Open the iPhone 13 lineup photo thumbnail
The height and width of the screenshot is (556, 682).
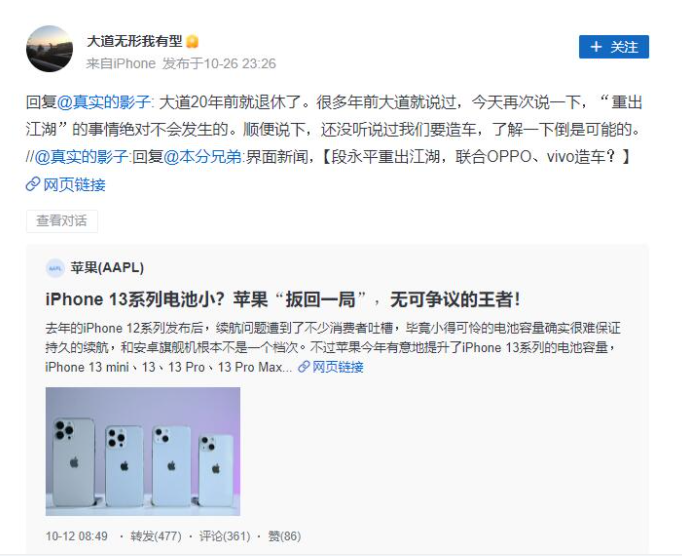pos(143,451)
